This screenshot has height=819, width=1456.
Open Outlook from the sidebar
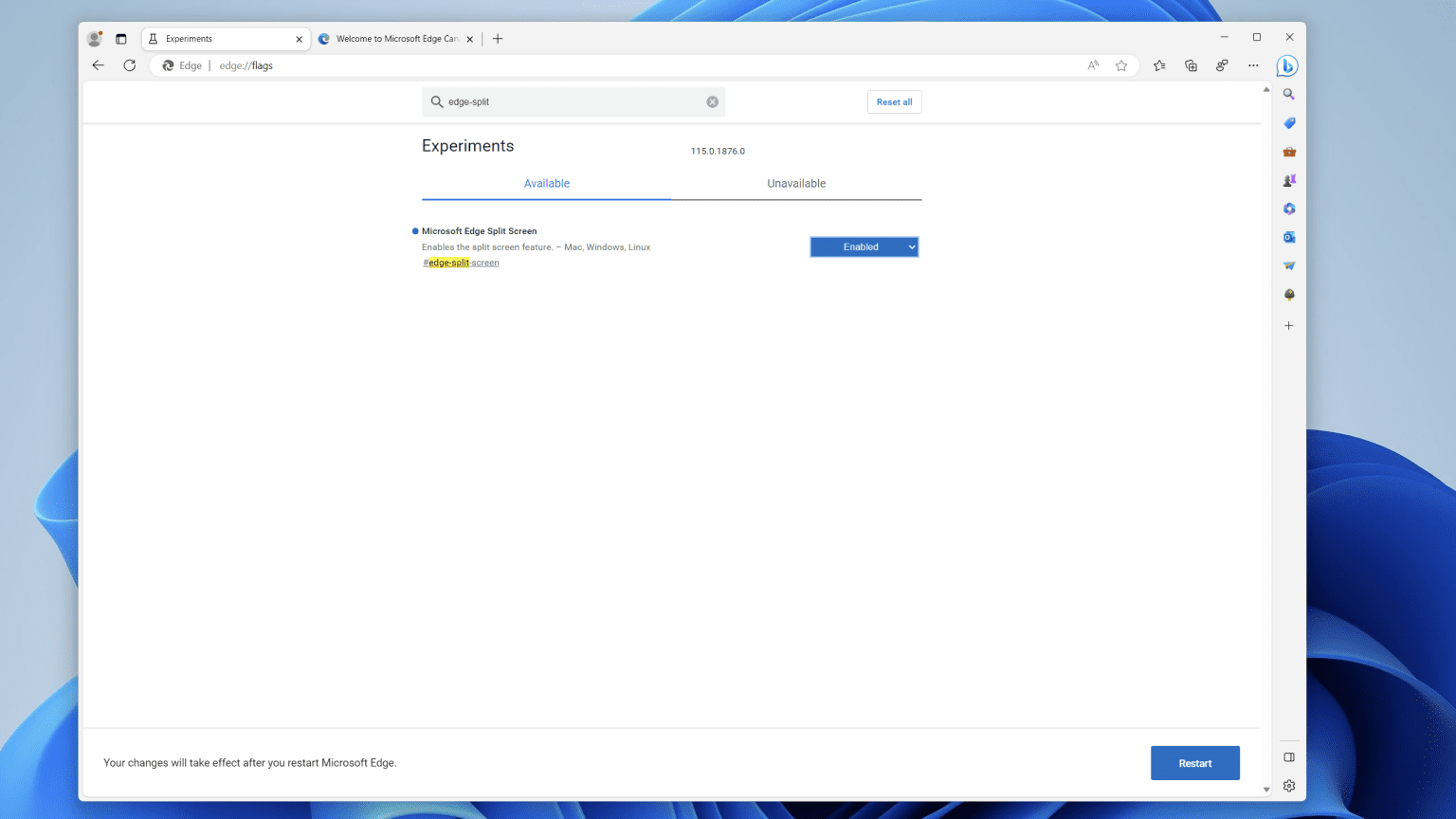pyautogui.click(x=1288, y=236)
